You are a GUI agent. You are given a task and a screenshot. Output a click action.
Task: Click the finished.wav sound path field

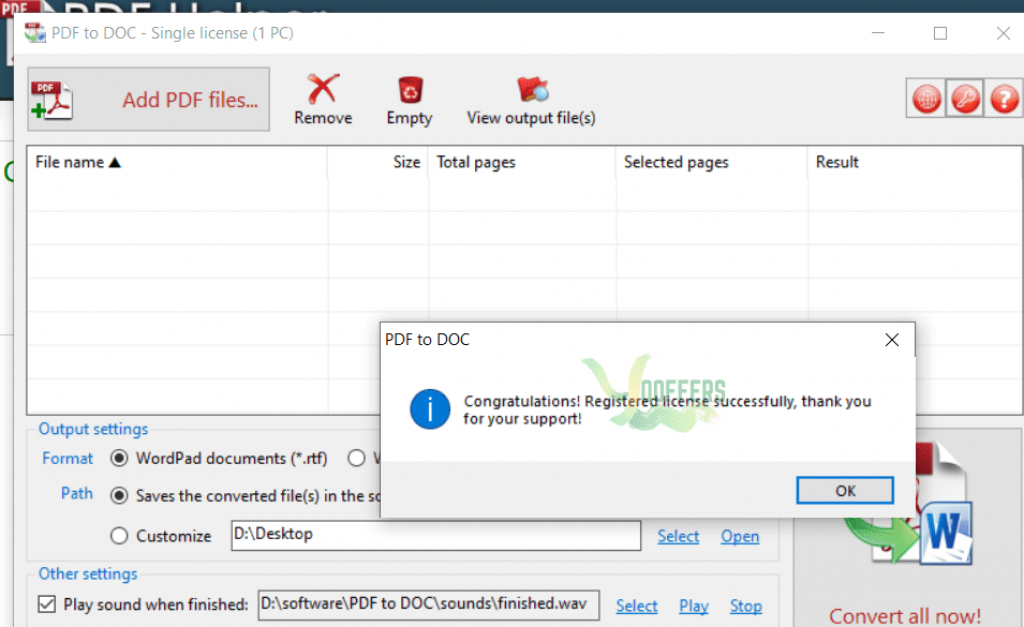(x=428, y=604)
